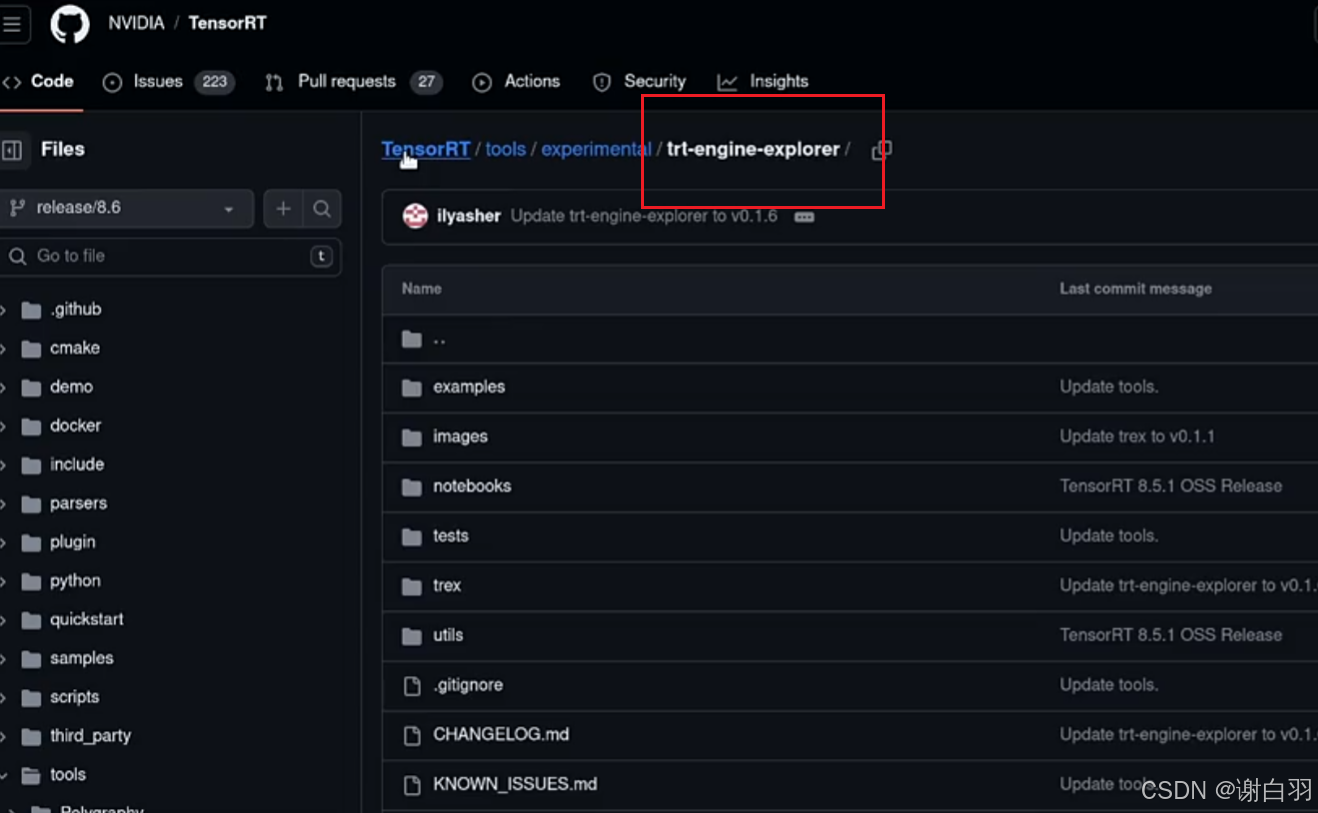Screen dimensions: 1318x813
Task: Go to parent directory '..'
Action: 439,339
